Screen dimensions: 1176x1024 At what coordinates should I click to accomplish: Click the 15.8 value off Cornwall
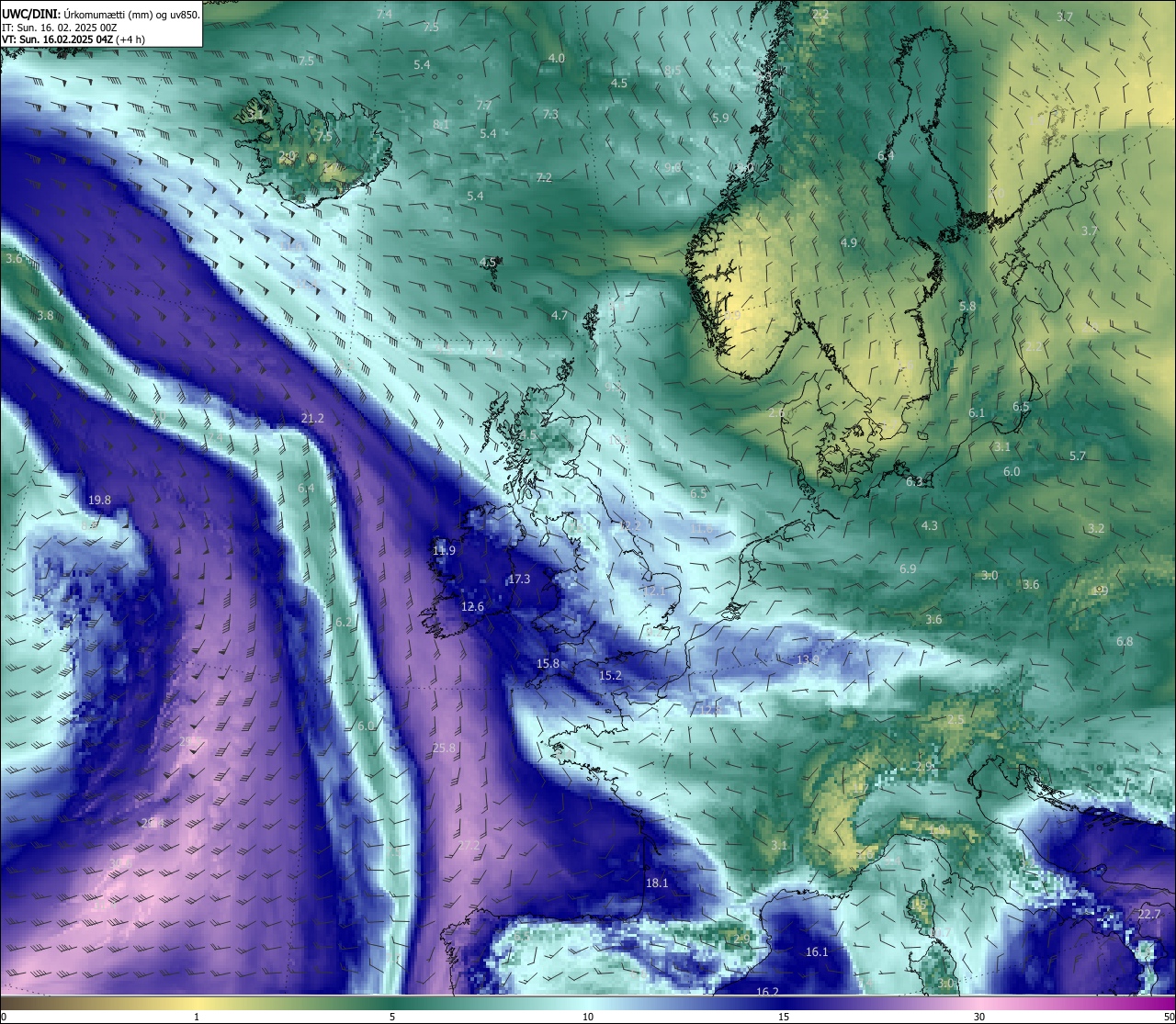point(548,663)
